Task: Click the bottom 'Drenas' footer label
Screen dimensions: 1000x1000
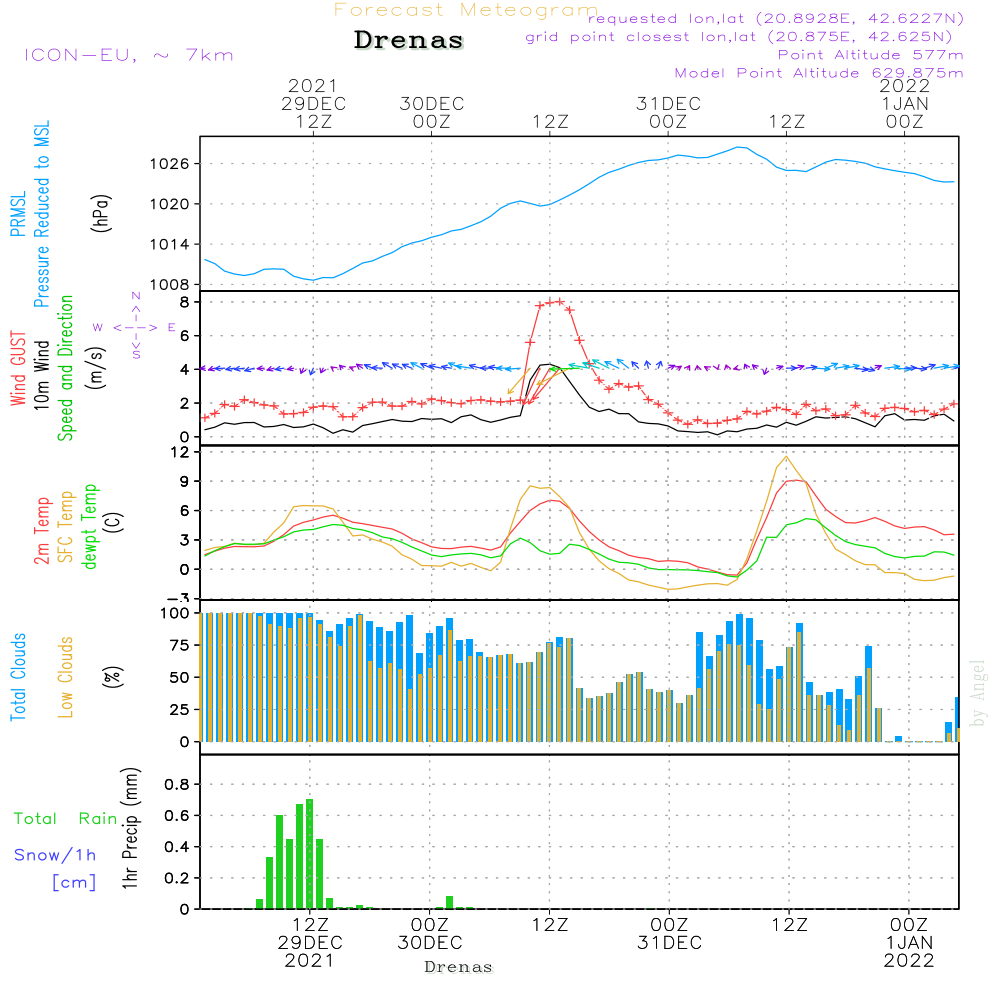Action: click(459, 967)
